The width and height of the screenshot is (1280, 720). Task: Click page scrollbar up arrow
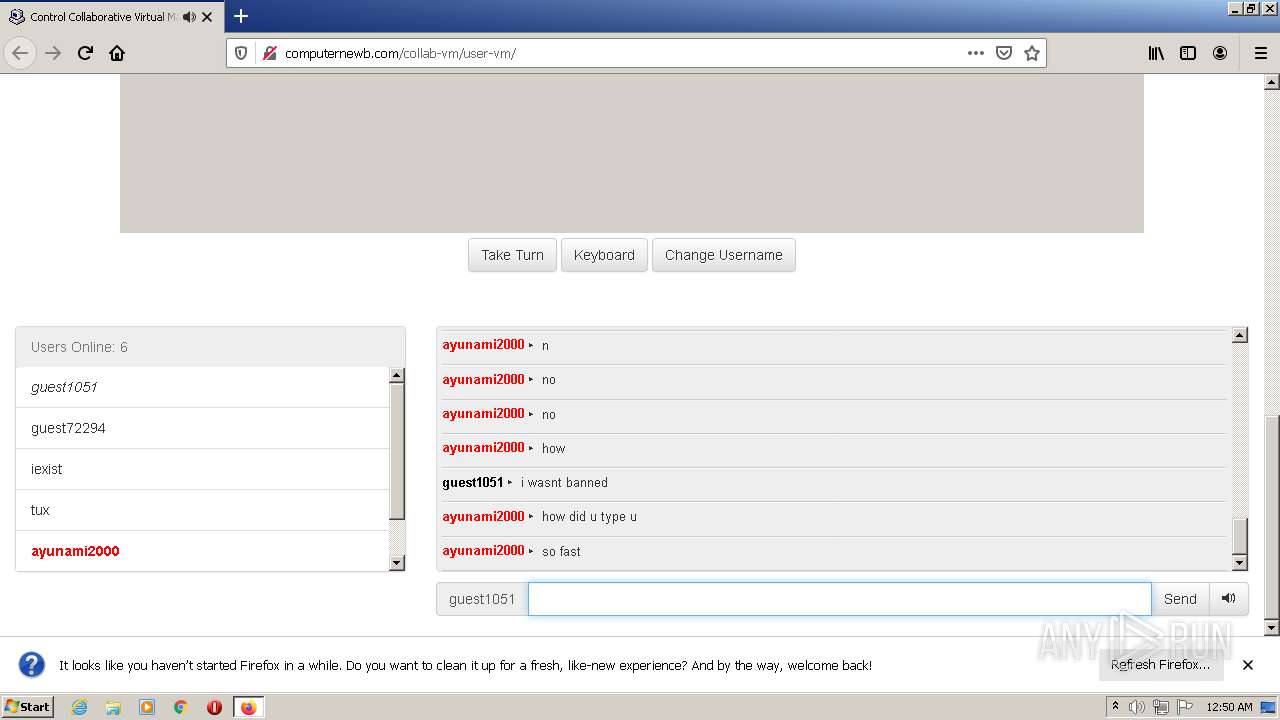[x=1272, y=82]
